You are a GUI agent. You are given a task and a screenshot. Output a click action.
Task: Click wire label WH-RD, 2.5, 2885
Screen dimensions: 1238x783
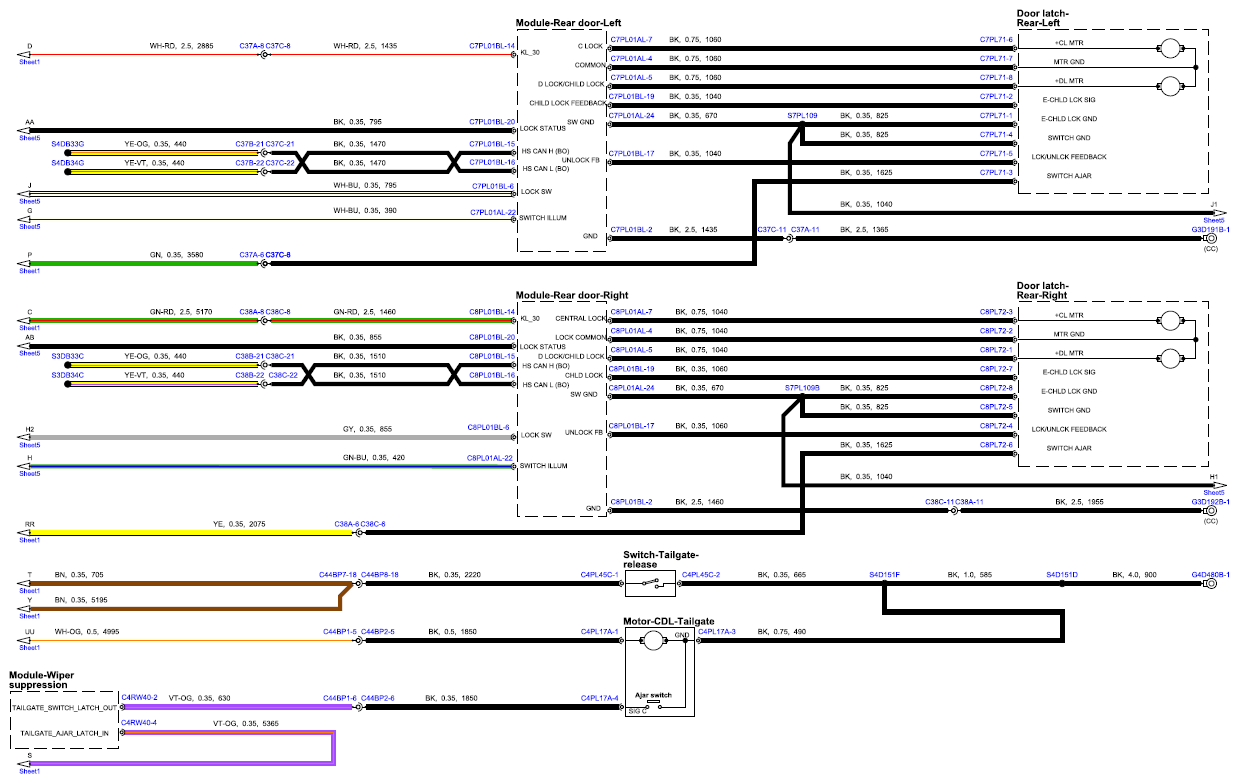182,46
